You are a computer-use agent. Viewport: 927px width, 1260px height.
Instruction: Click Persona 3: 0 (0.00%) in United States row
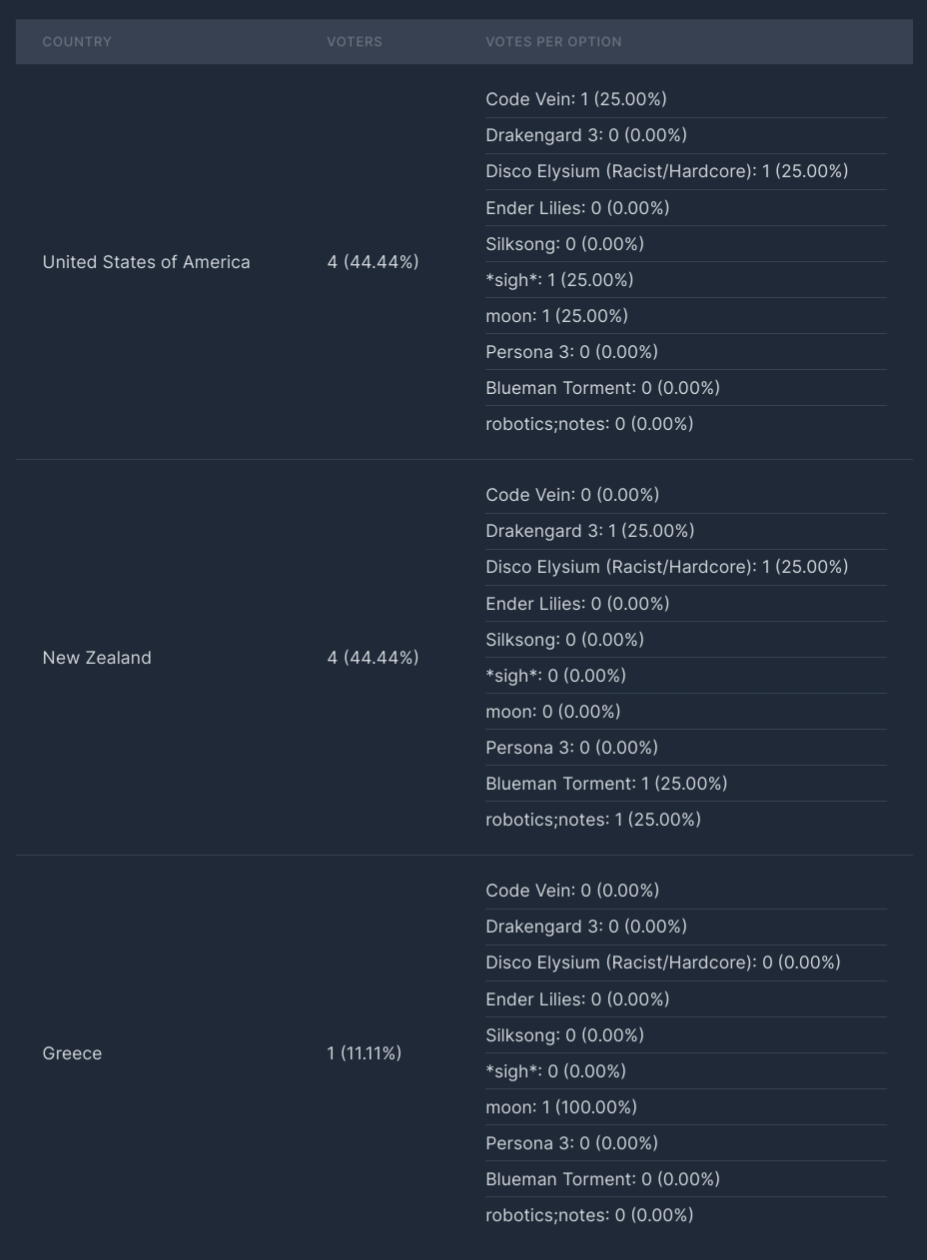[572, 352]
